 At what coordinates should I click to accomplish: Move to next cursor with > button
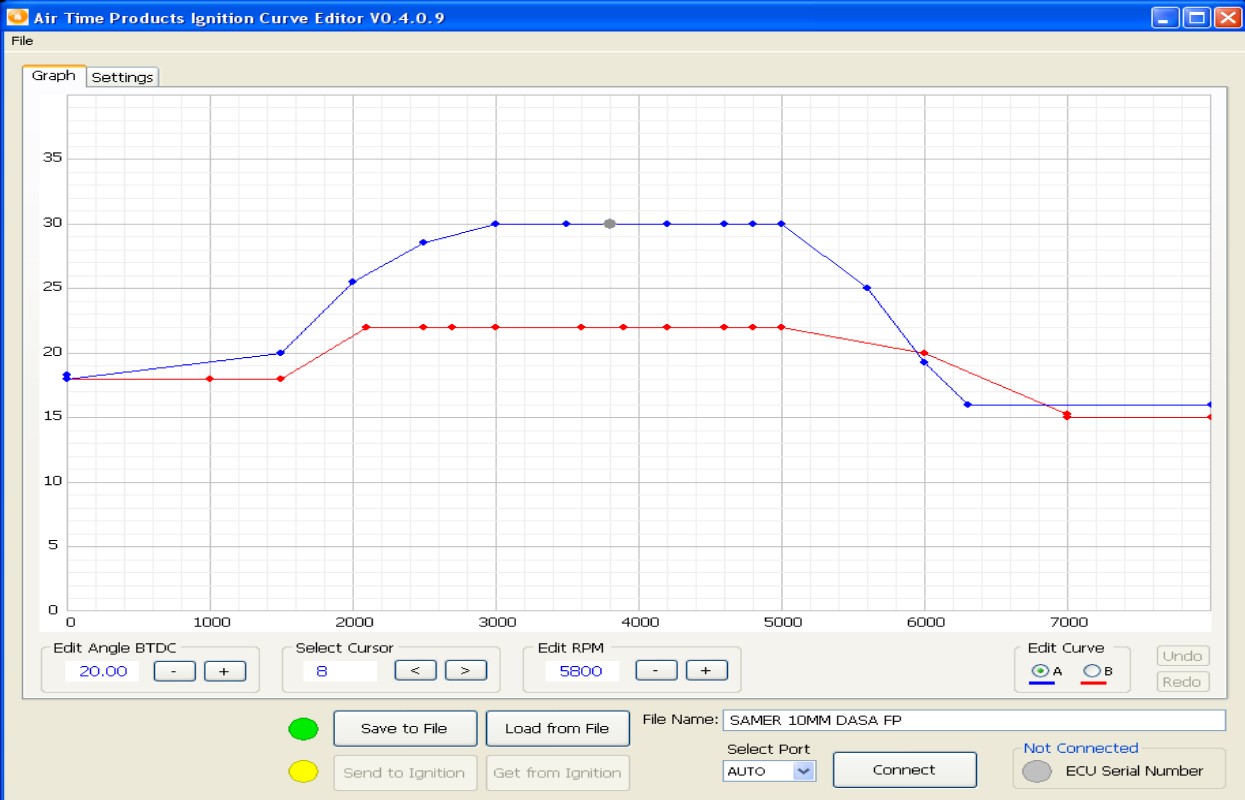(x=465, y=671)
